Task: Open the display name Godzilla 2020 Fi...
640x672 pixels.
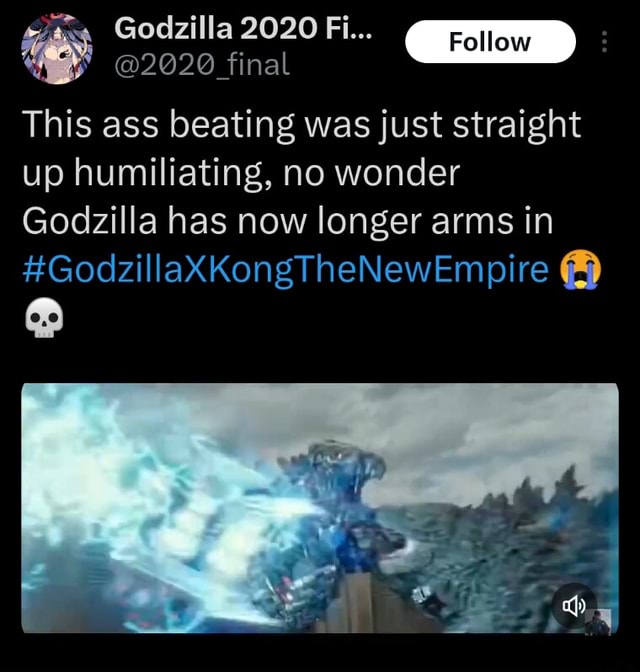Action: (243, 29)
